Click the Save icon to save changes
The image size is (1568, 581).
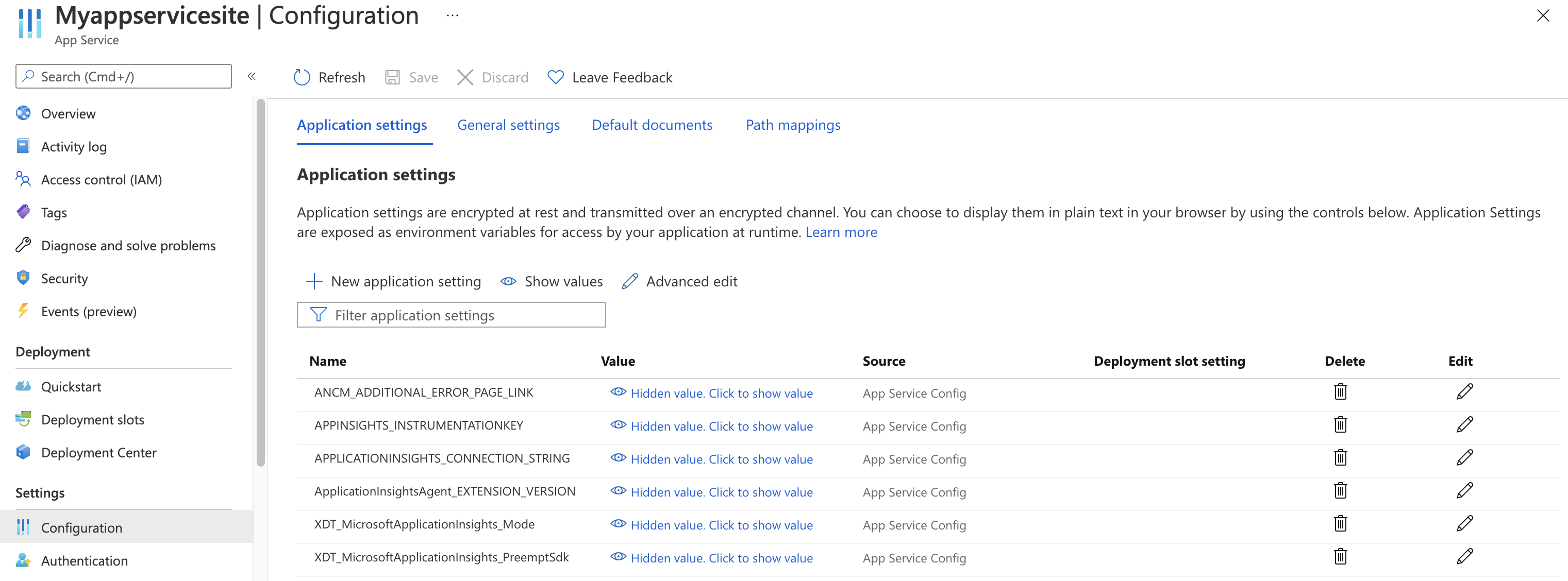click(394, 77)
